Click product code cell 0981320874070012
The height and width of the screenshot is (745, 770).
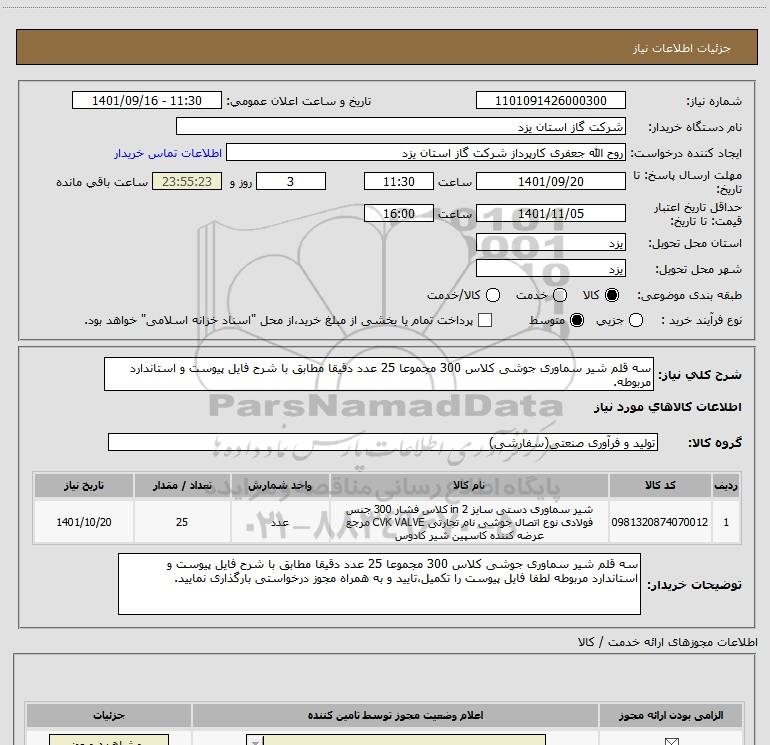click(x=660, y=522)
